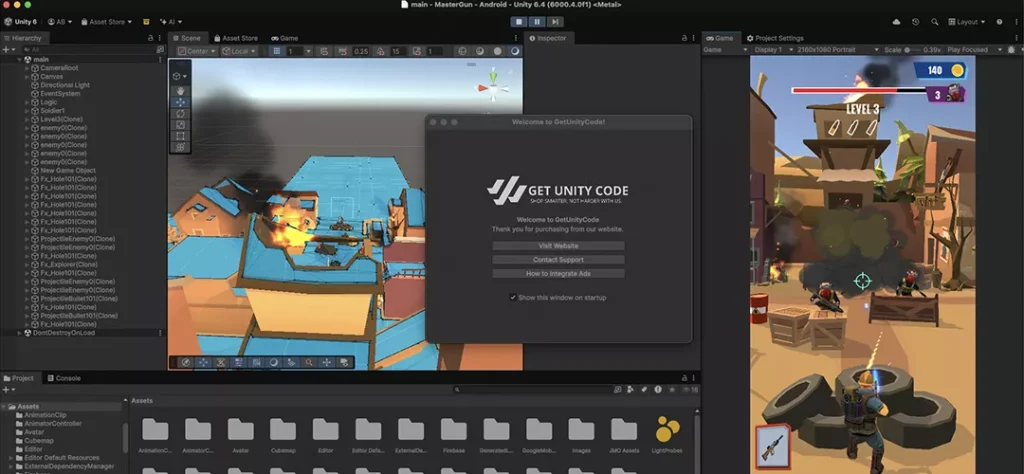Switch to Game tab beside Scene tab

285,38
